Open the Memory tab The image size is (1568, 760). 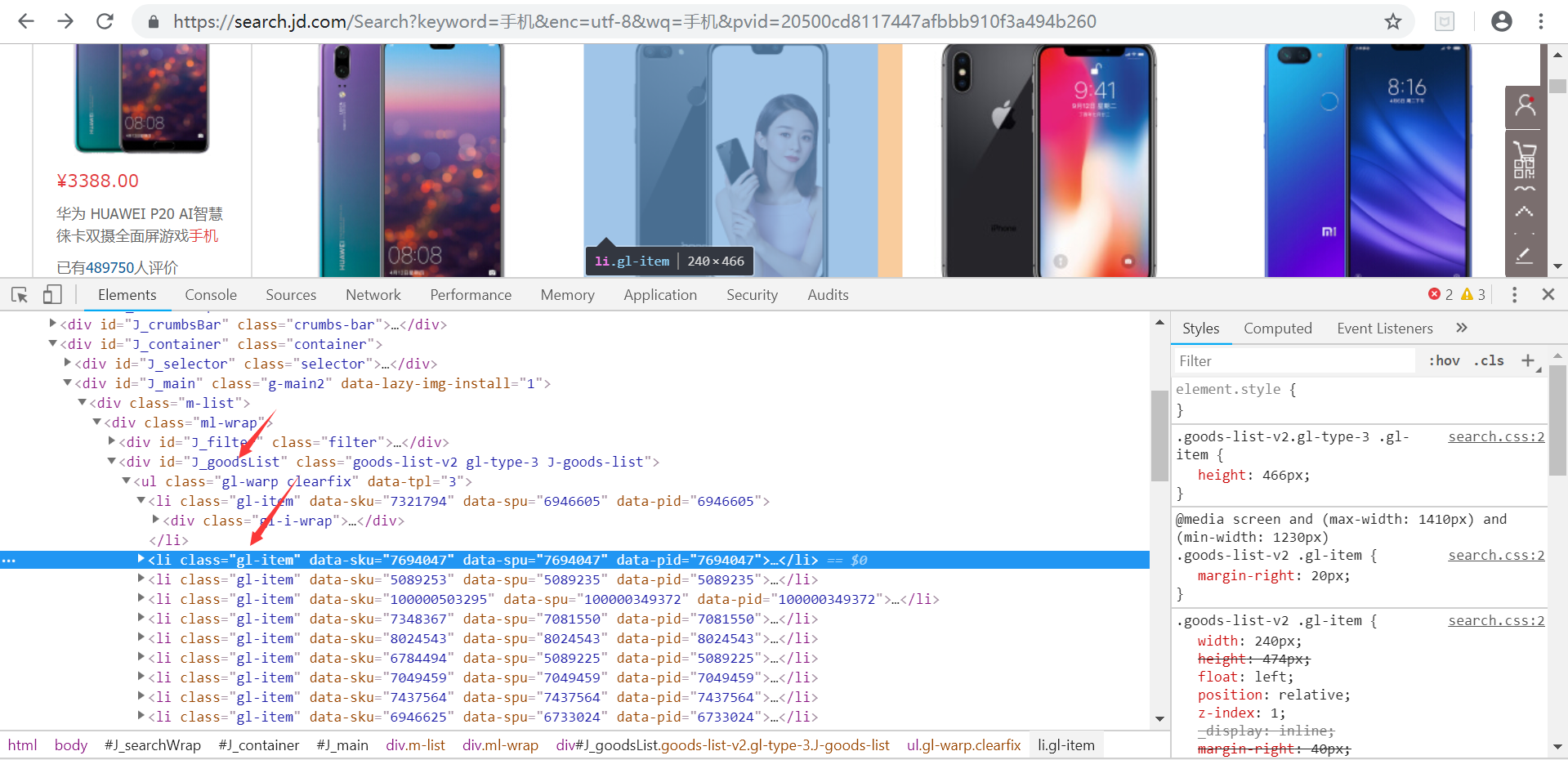pos(567,295)
